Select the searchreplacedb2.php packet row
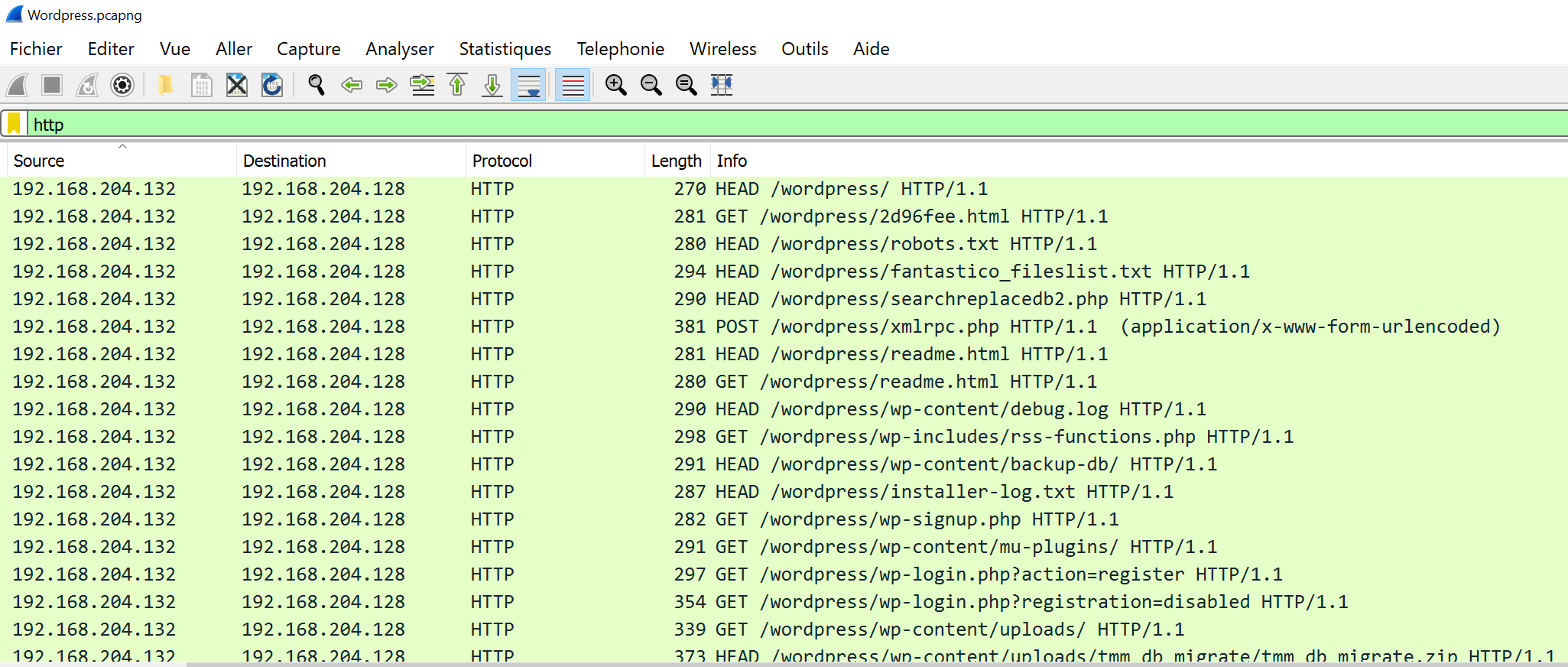Screen dimensions: 1568x667 pos(784,299)
